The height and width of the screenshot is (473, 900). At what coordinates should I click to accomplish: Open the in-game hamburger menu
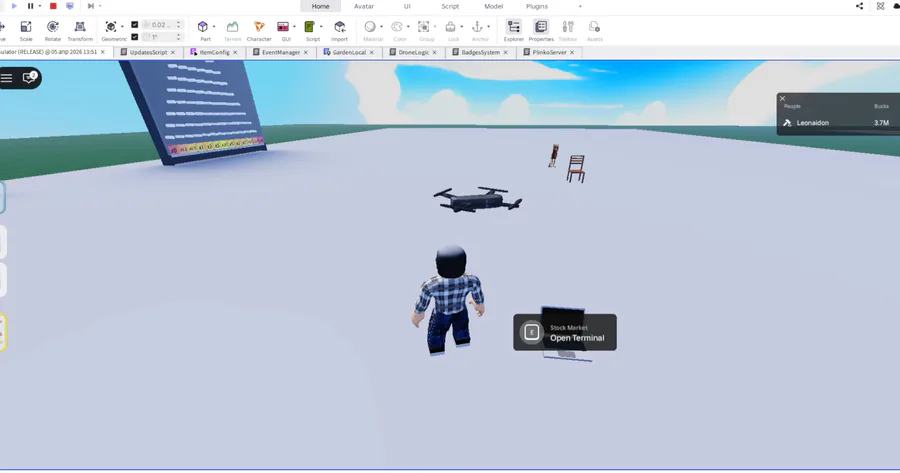(7, 78)
